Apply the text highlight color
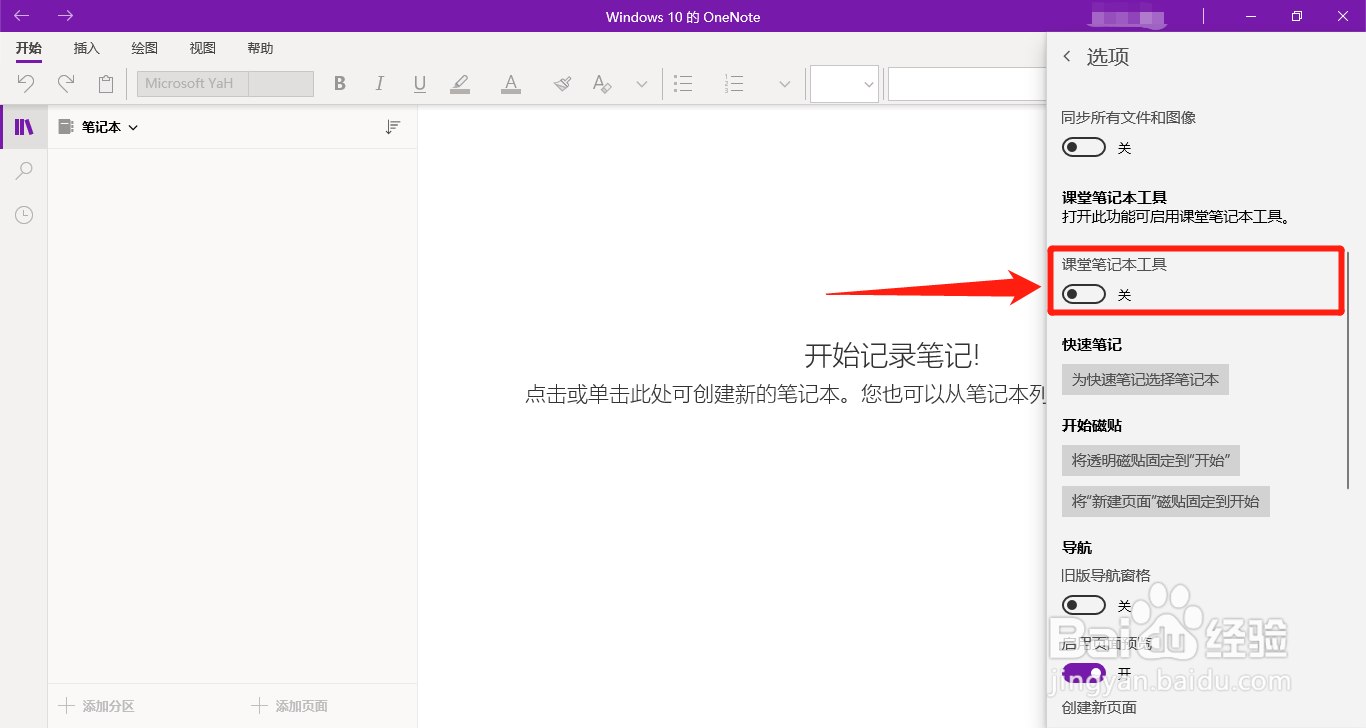This screenshot has height=728, width=1366. [460, 84]
